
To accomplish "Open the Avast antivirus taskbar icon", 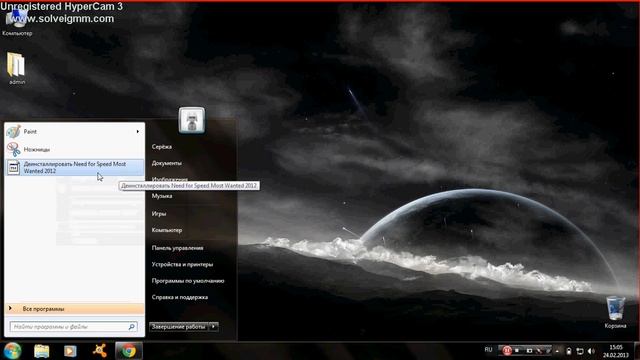I will 100,351.
